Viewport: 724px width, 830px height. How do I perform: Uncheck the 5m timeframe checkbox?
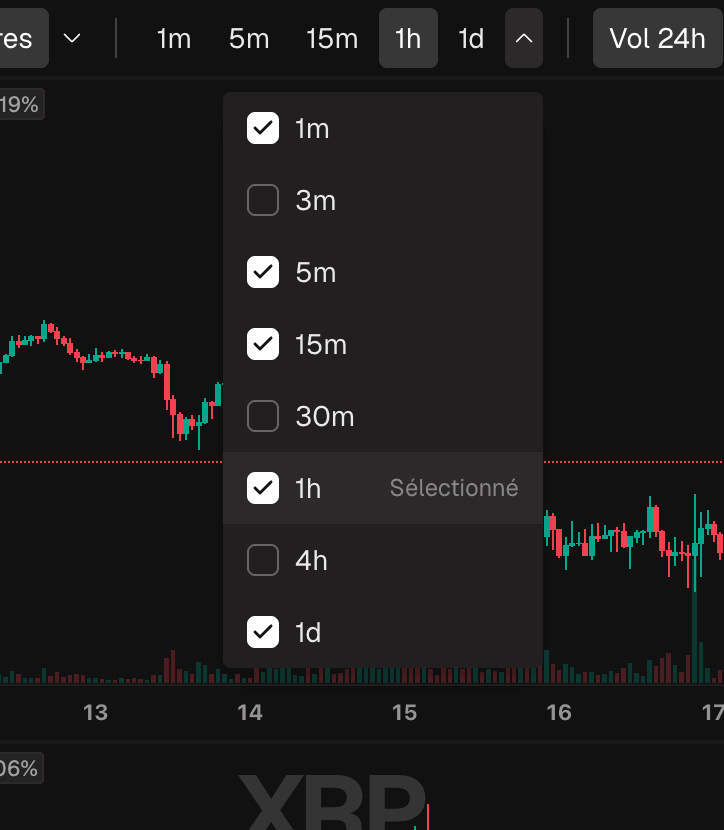point(263,272)
